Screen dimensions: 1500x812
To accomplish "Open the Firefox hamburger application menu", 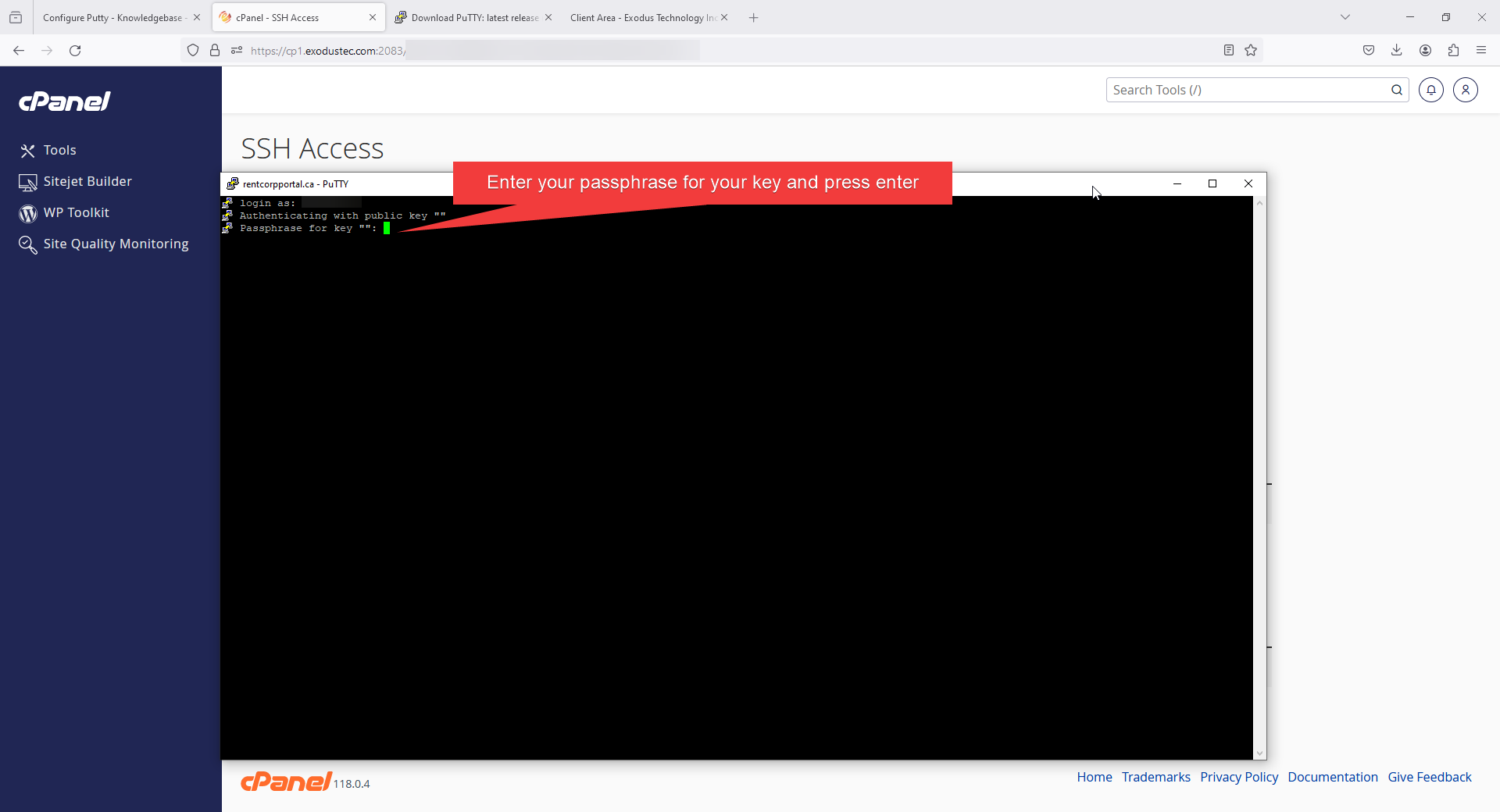I will click(1481, 51).
